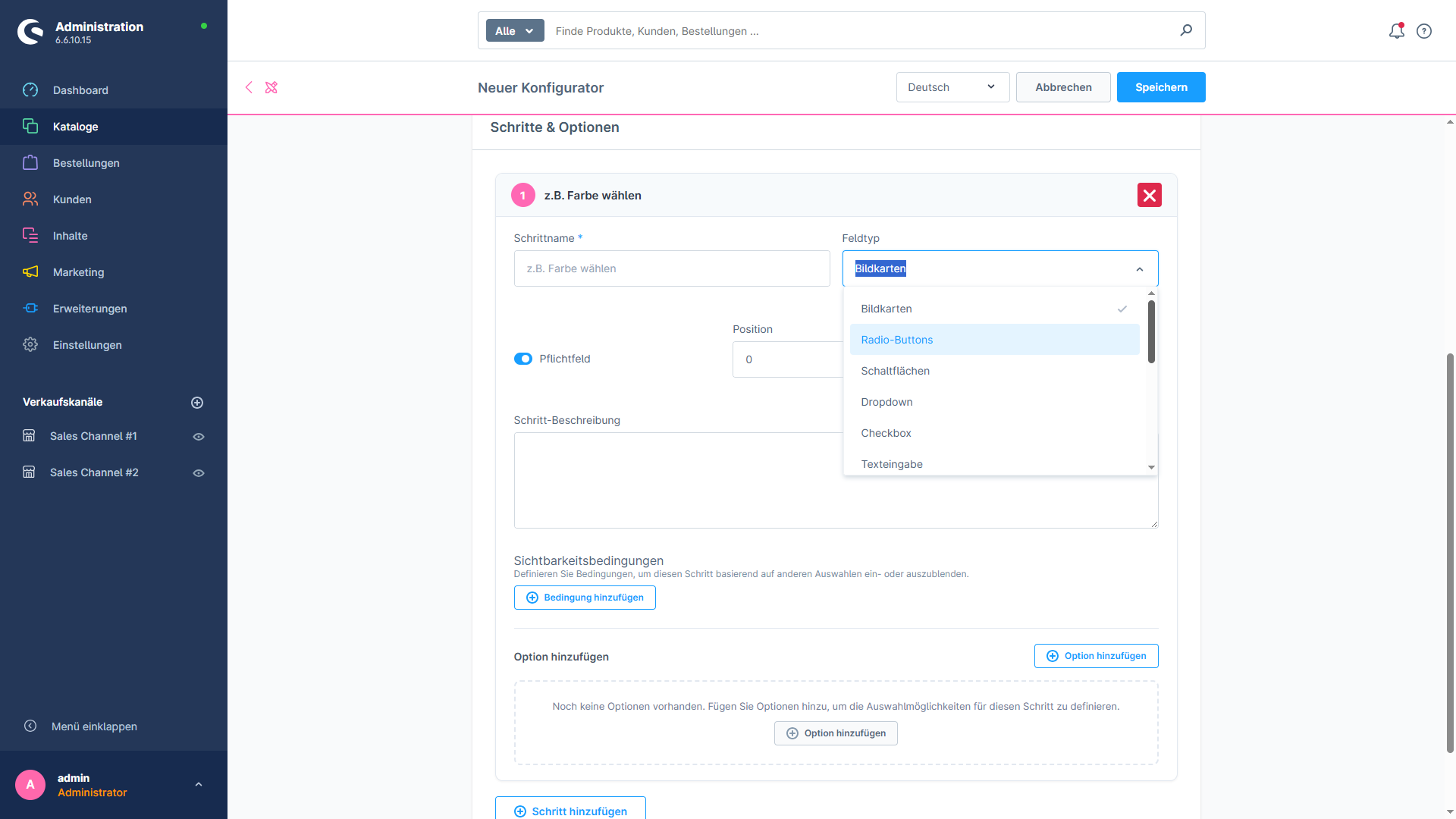
Task: Open Einstellungen menu item
Action: [x=114, y=345]
